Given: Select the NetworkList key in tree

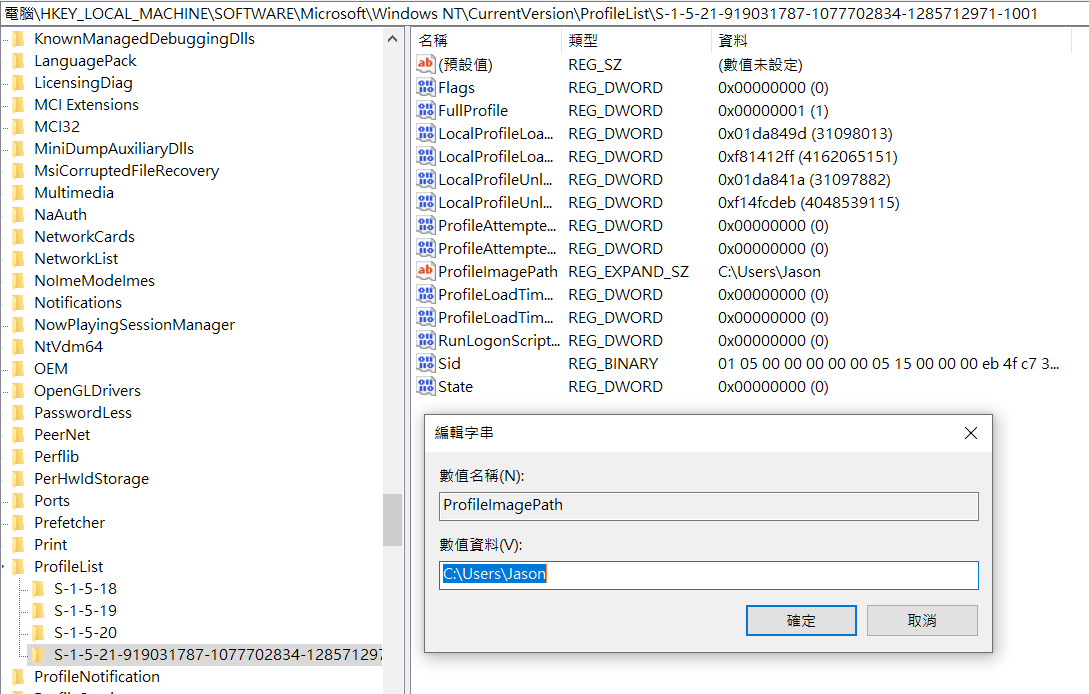Looking at the screenshot, I should coord(76,259).
